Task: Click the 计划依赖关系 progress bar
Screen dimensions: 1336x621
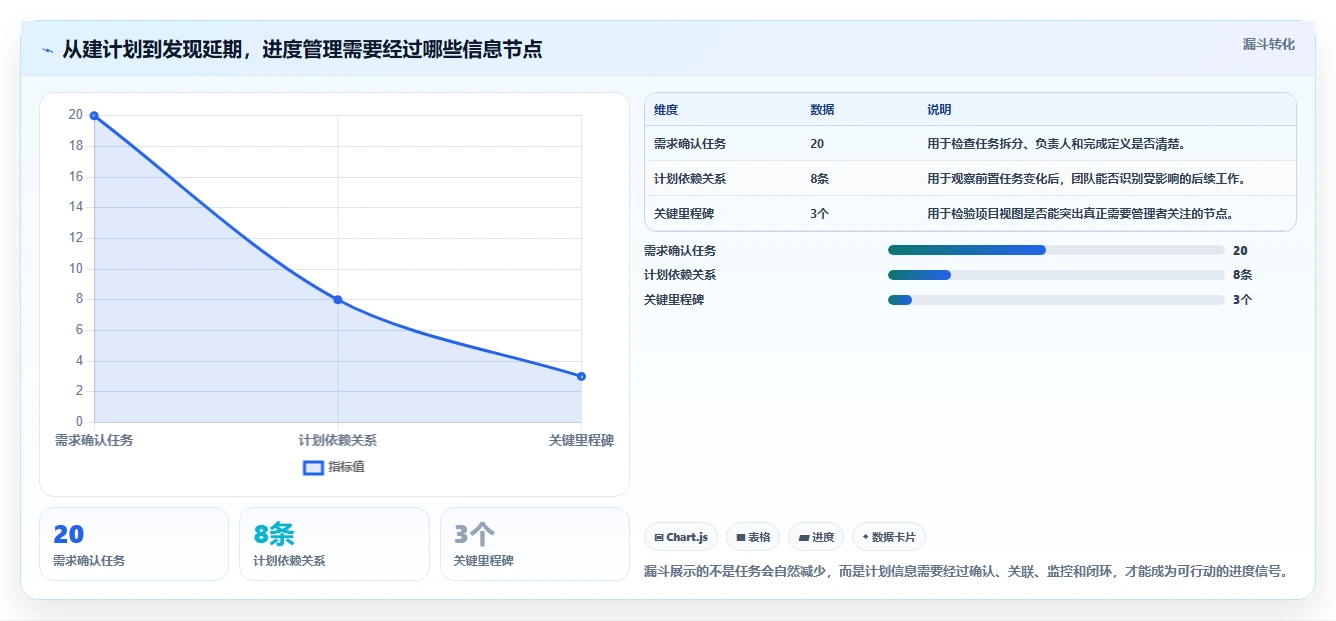Action: click(1056, 275)
